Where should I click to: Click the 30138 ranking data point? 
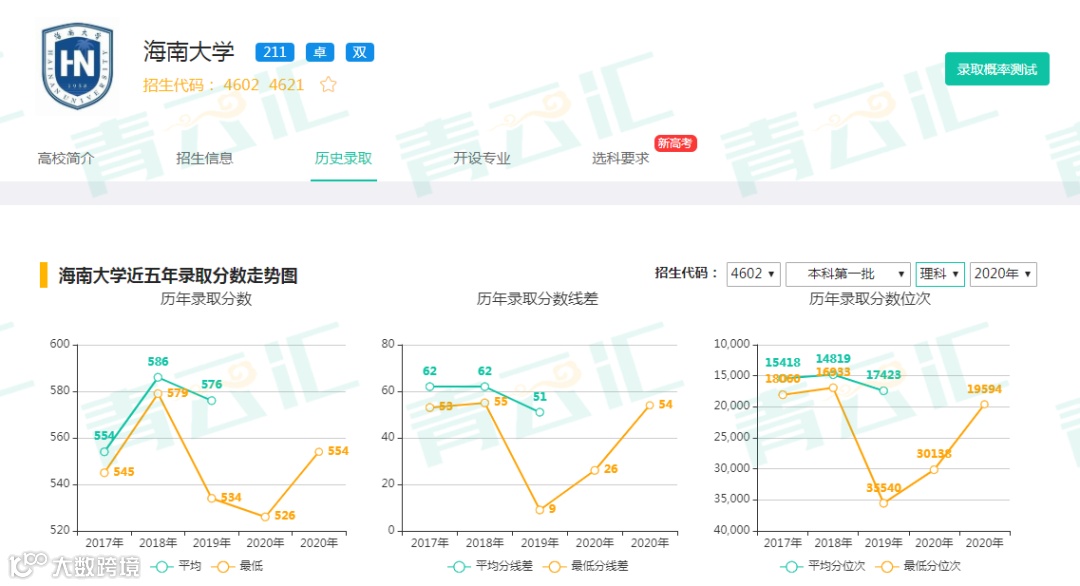pos(934,470)
